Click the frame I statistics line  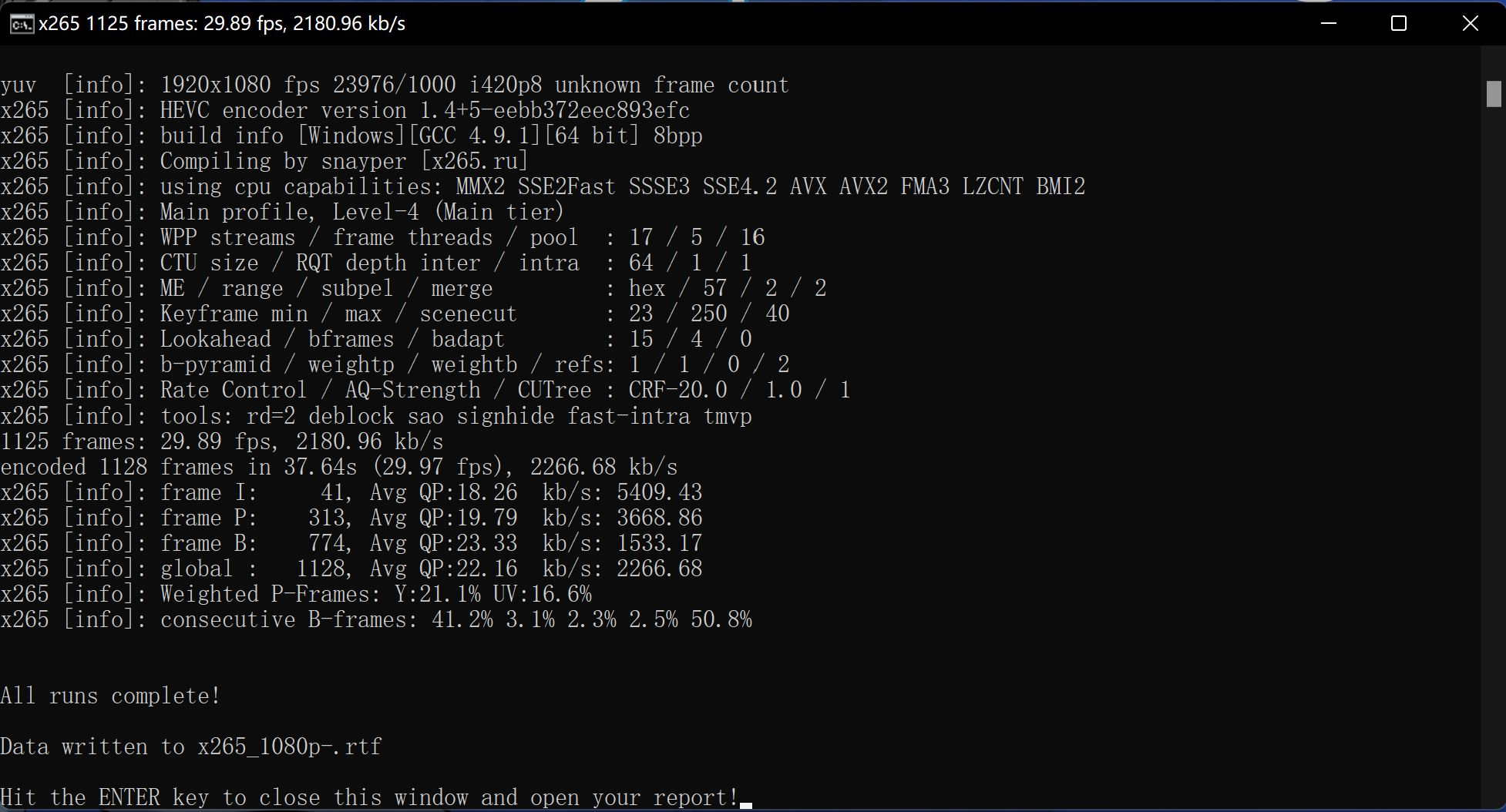click(351, 492)
